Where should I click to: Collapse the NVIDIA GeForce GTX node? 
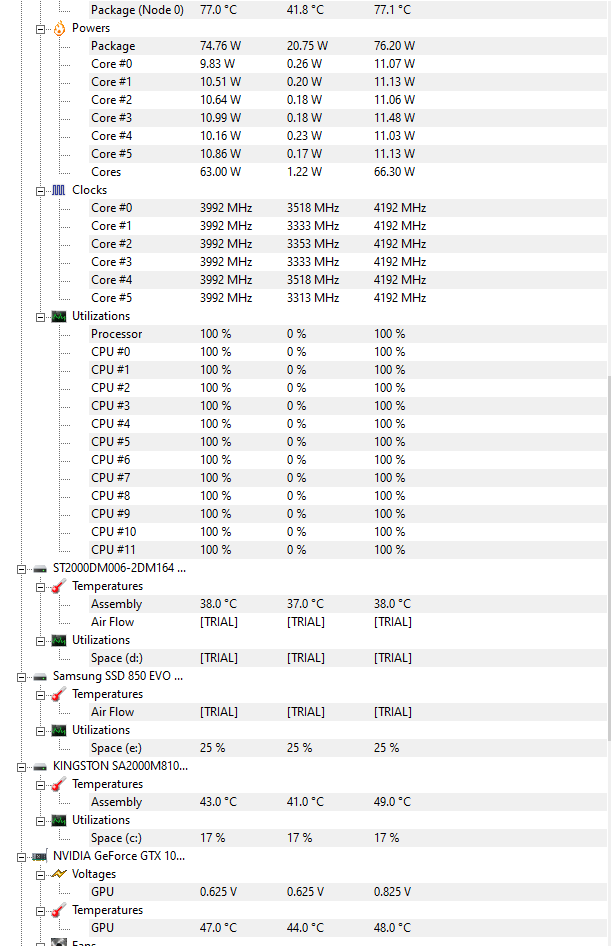click(x=22, y=856)
